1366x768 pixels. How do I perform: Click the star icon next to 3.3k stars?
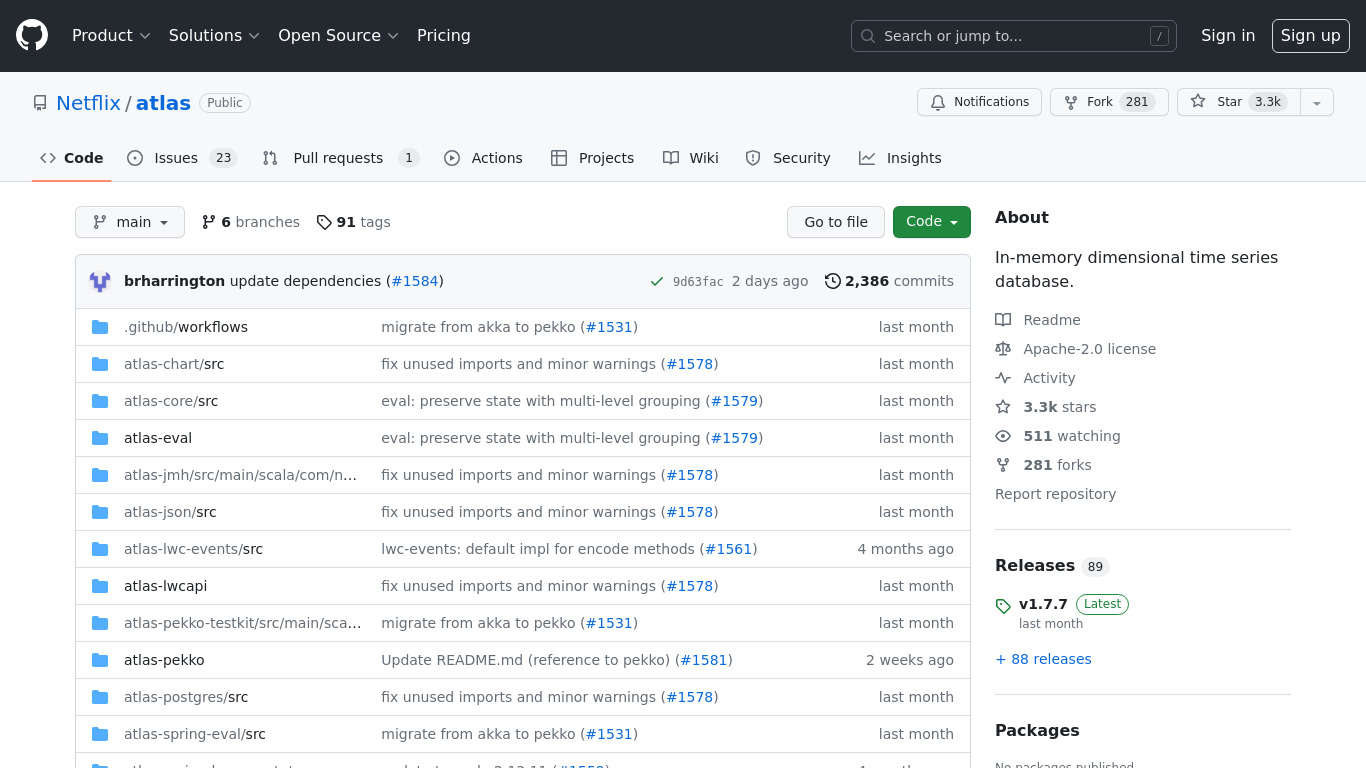tap(1003, 407)
